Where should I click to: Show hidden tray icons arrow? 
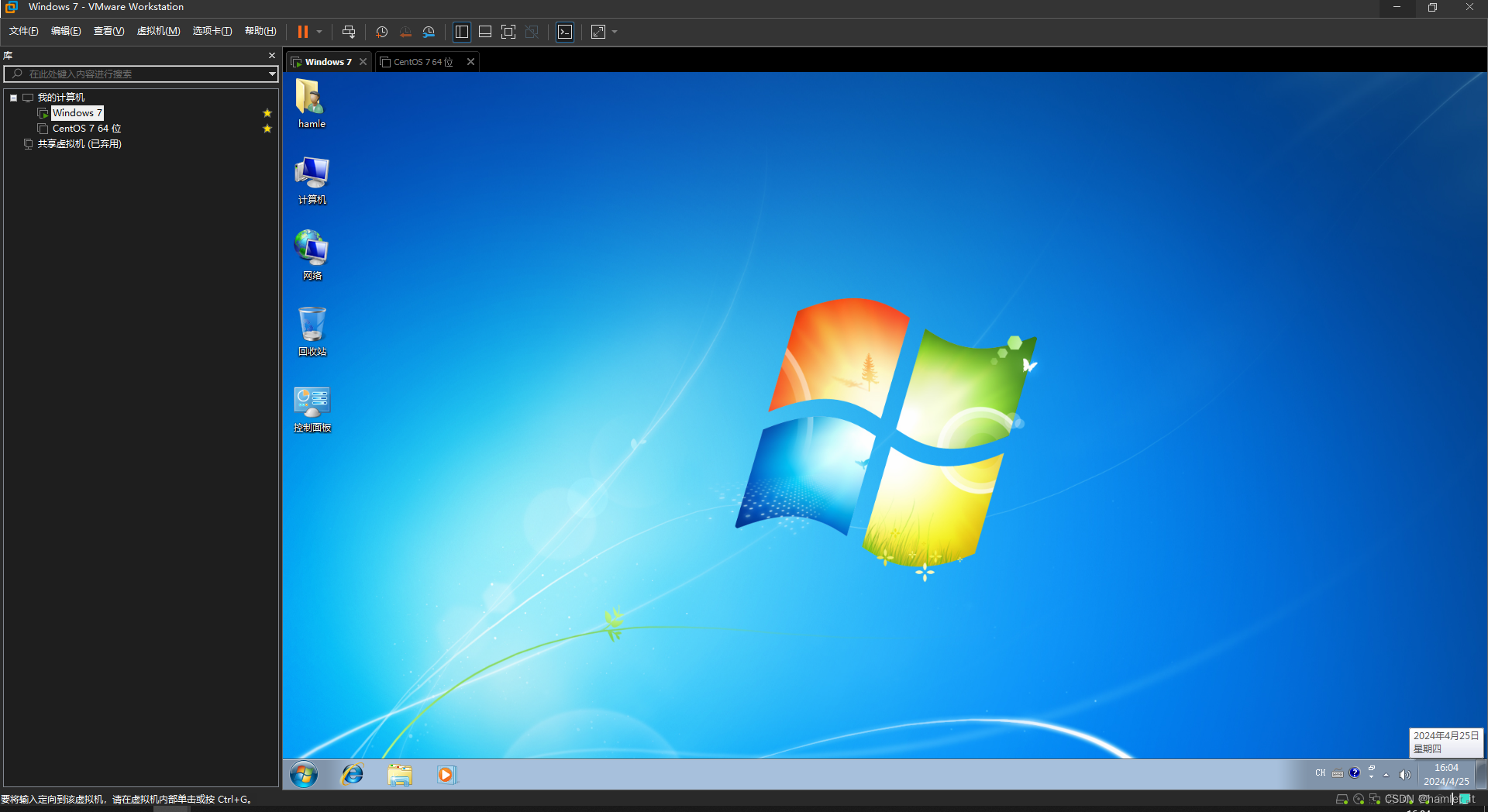coord(1386,774)
